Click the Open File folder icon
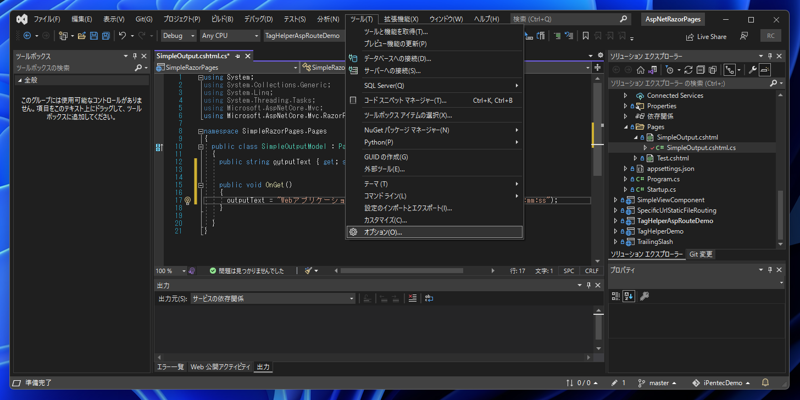This screenshot has width=800, height=400. pyautogui.click(x=82, y=36)
